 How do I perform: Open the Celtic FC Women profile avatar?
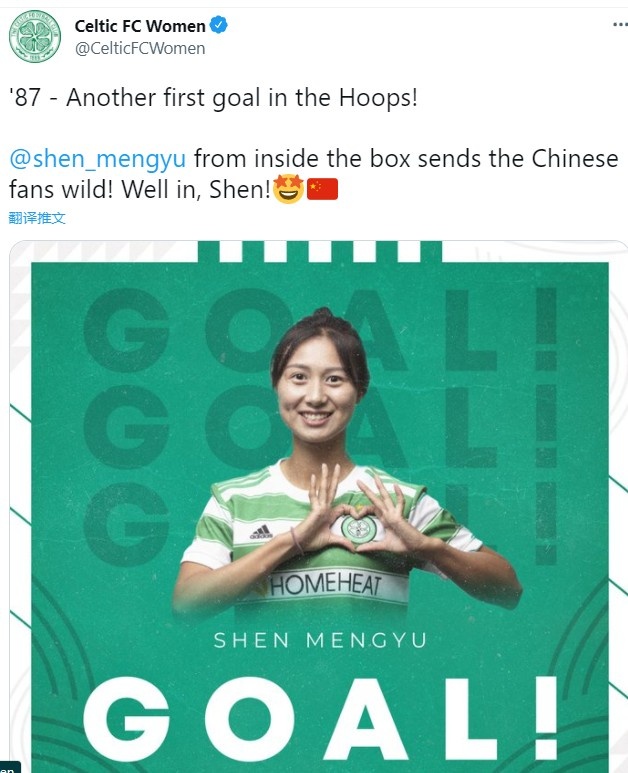tap(35, 36)
